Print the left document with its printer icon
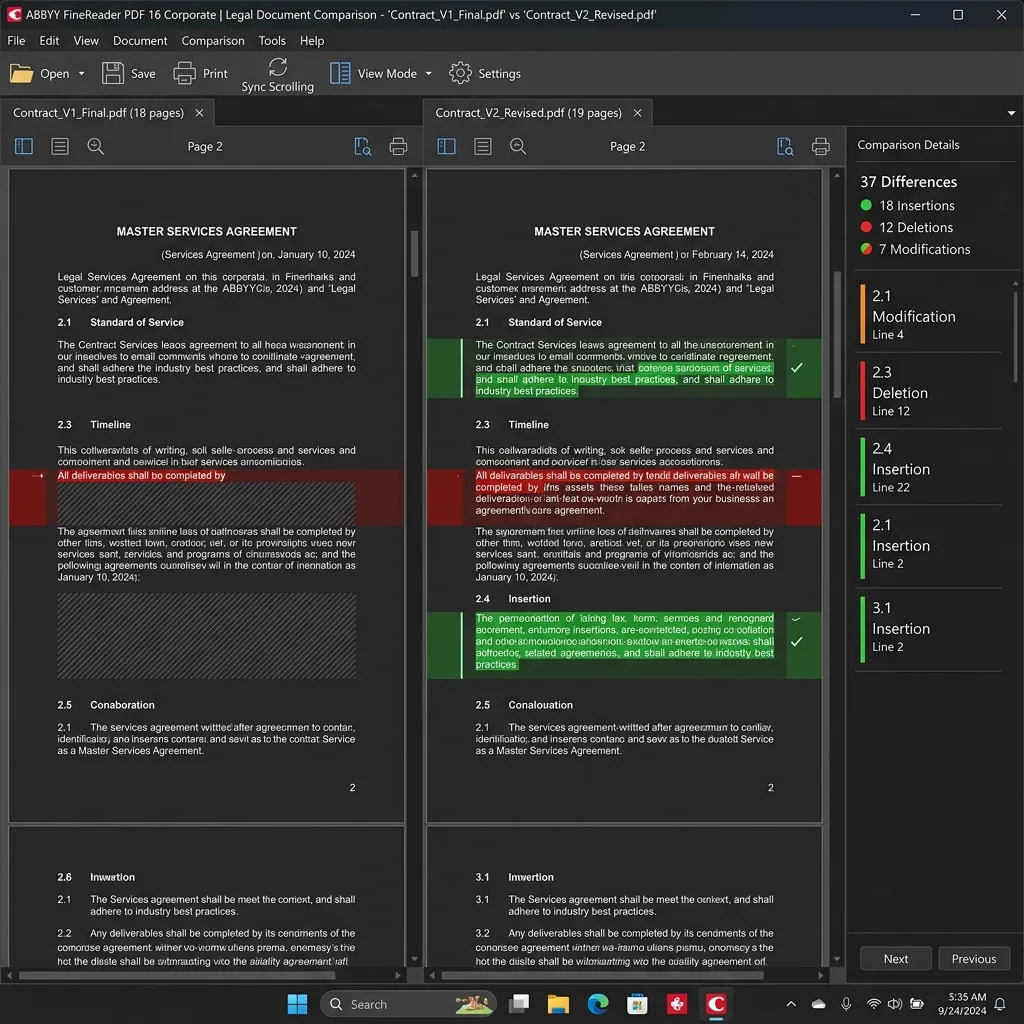 coord(398,146)
